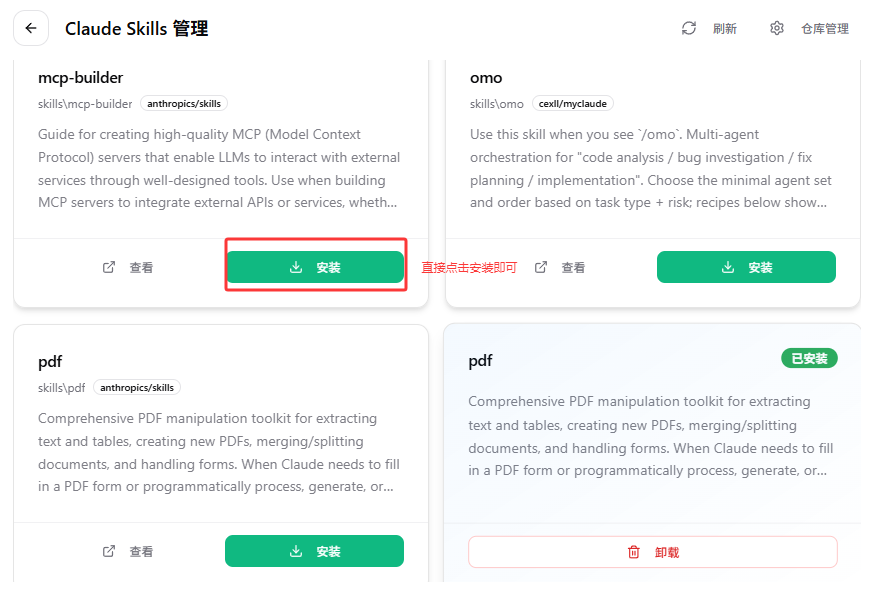Install the mcp-builder skill
The height and width of the screenshot is (591, 893).
coord(315,267)
